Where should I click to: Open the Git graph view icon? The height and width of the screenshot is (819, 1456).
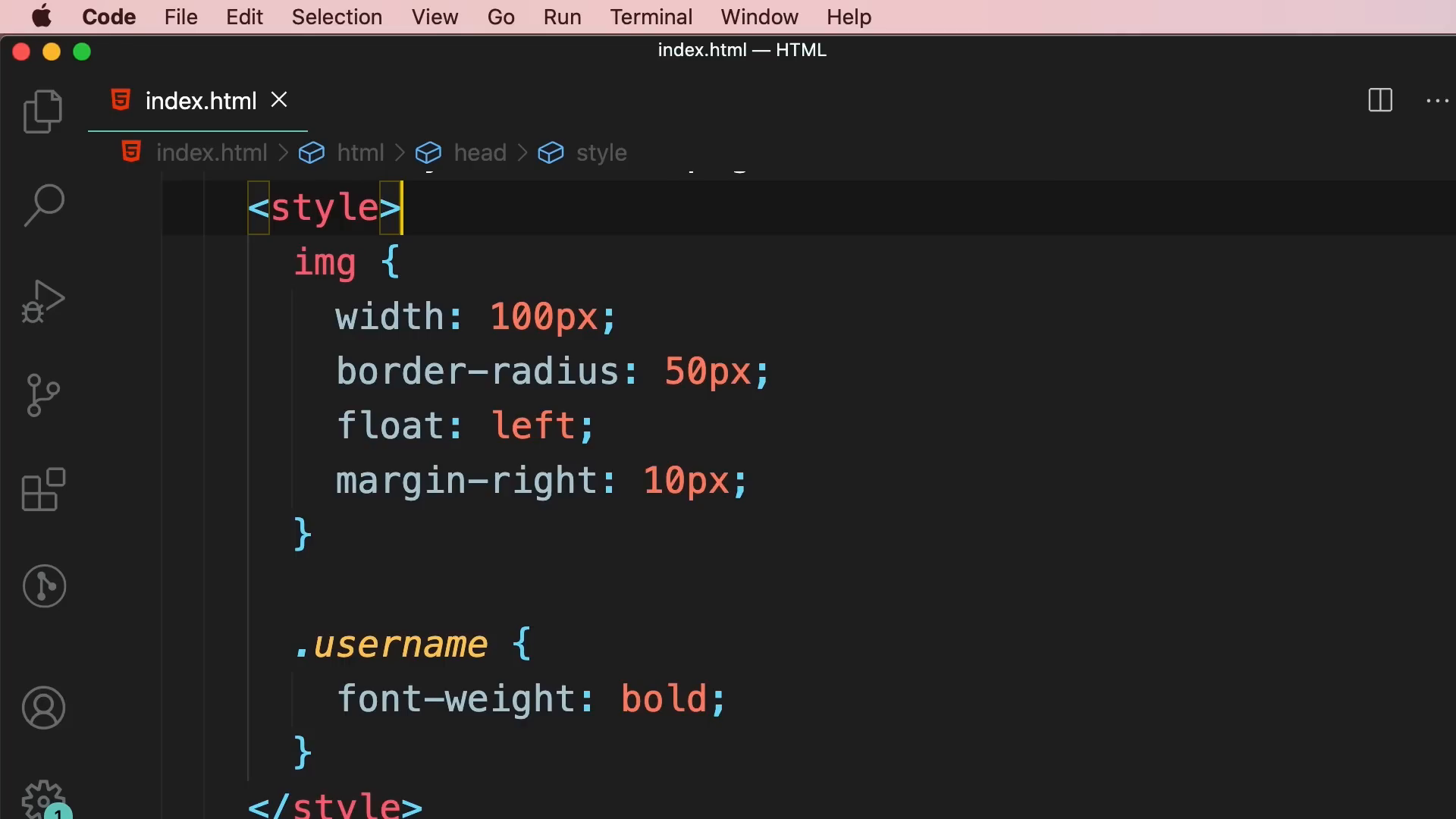[44, 586]
